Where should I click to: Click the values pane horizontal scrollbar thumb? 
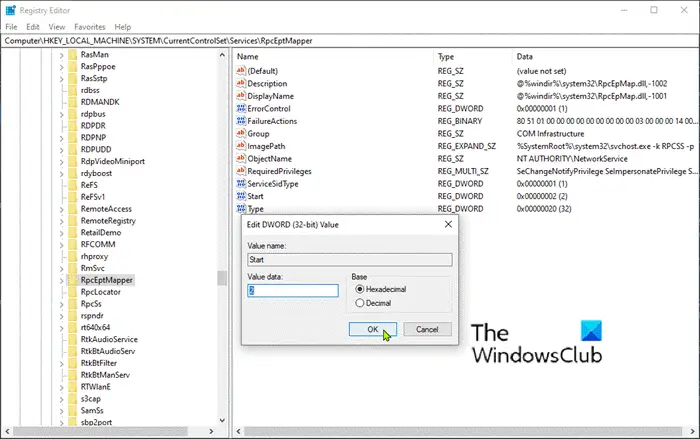(x=463, y=431)
